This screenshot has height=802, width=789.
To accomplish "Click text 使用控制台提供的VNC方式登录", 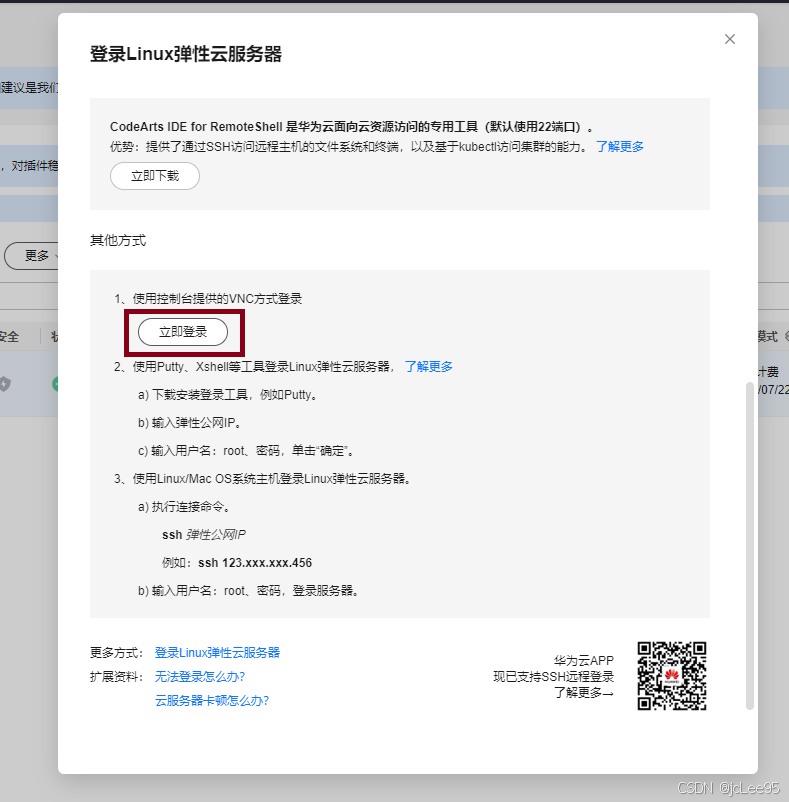I will pos(217,299).
